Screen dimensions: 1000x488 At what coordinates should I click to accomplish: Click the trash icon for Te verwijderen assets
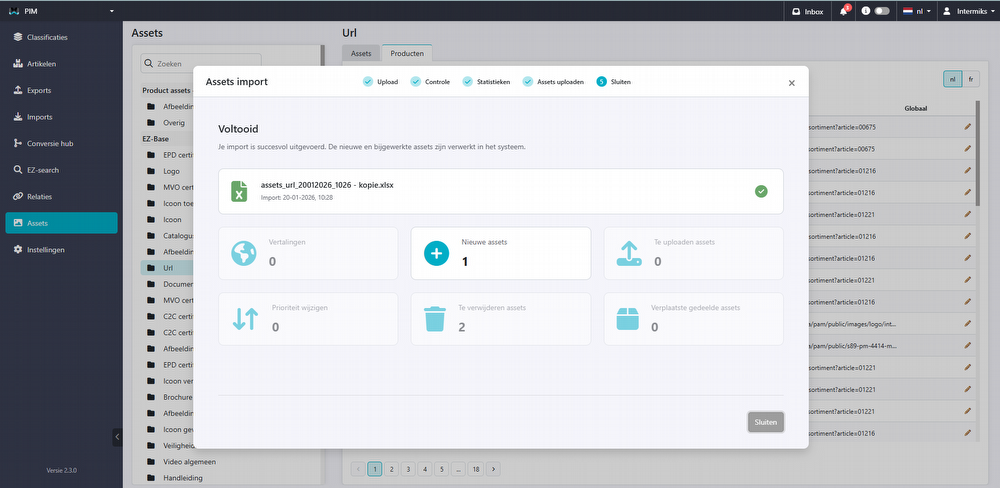point(435,319)
